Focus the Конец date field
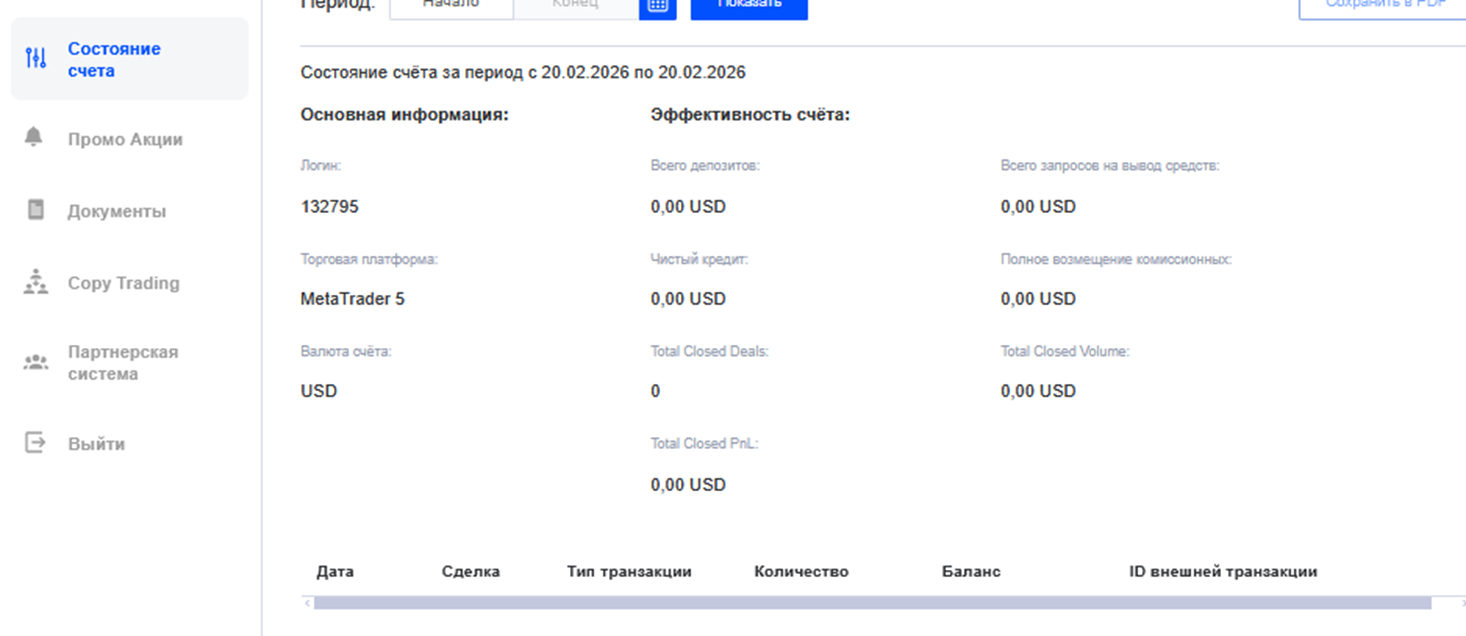This screenshot has width=1466, height=636. (575, 6)
